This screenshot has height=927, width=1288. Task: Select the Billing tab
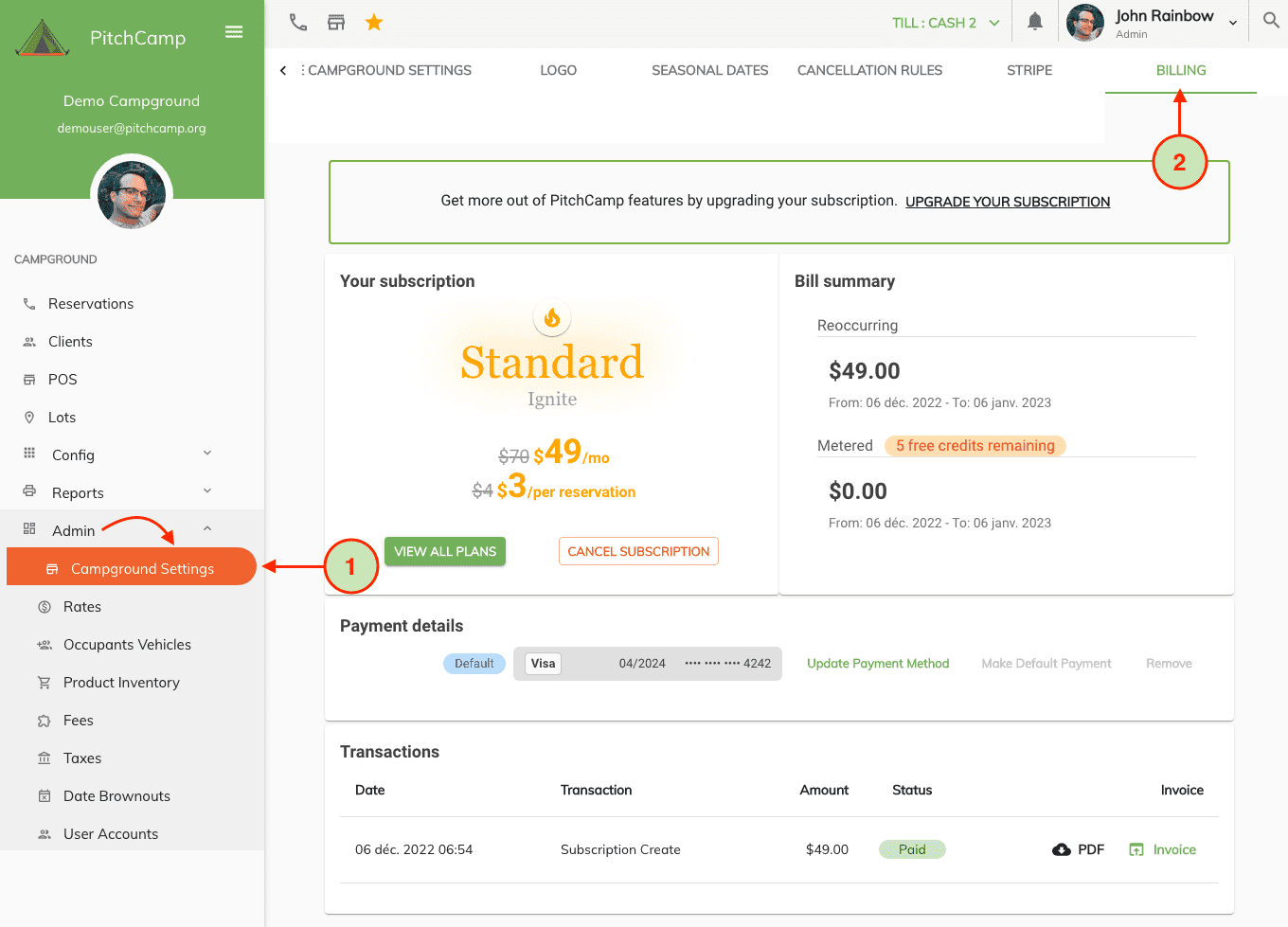1181,70
